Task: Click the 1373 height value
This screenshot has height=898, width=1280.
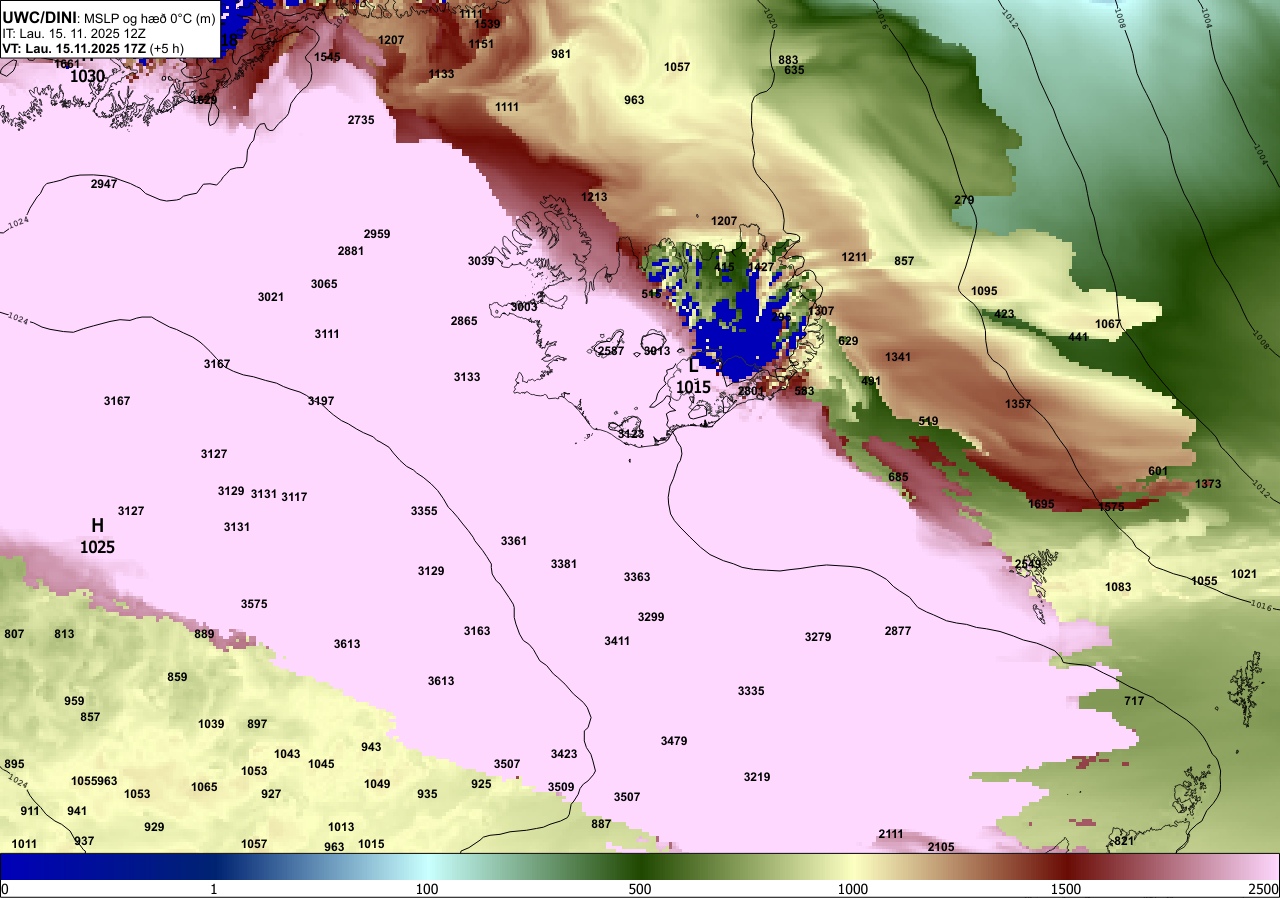Action: click(x=1208, y=484)
